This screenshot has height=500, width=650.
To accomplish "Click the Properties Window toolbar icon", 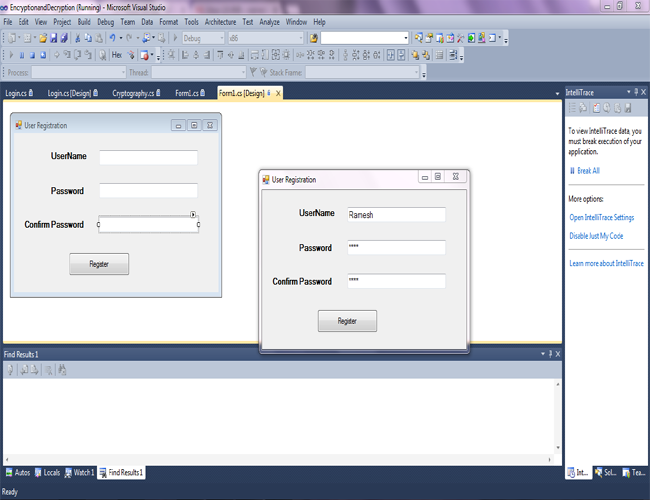I will [429, 38].
